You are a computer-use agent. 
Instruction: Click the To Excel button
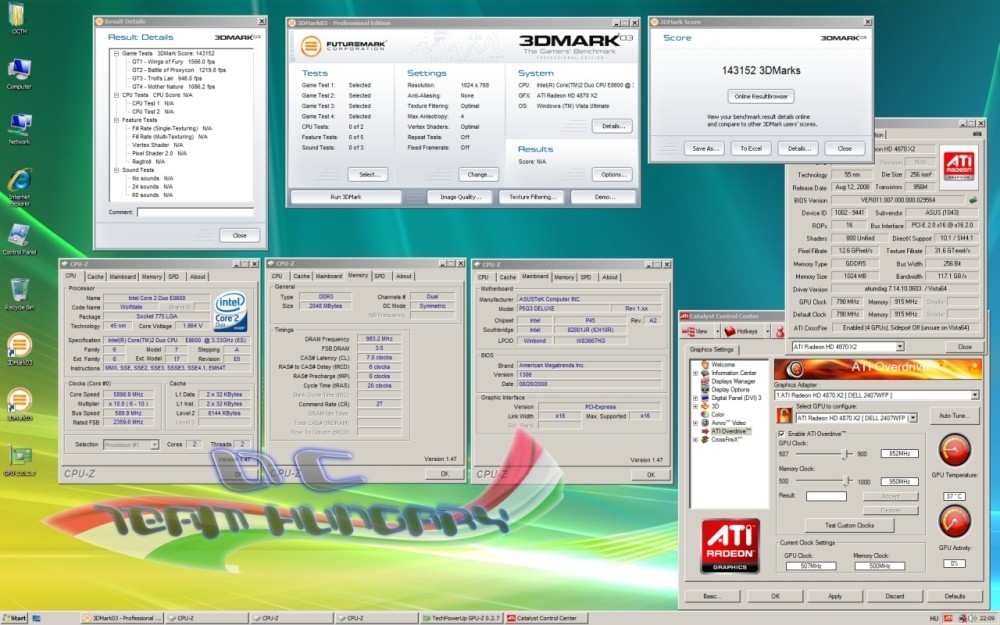click(751, 148)
